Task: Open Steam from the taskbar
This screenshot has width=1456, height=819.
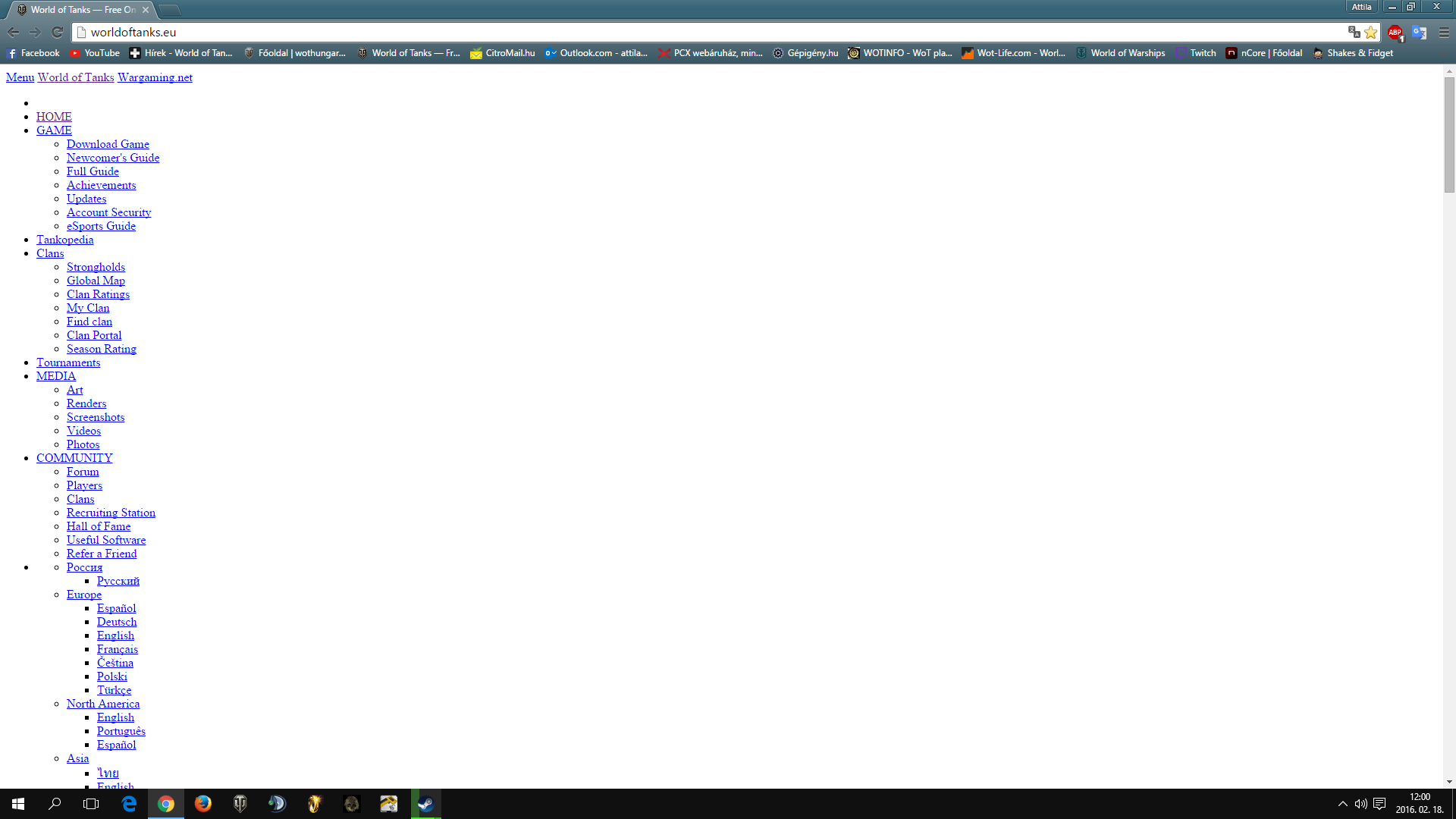Action: point(425,804)
